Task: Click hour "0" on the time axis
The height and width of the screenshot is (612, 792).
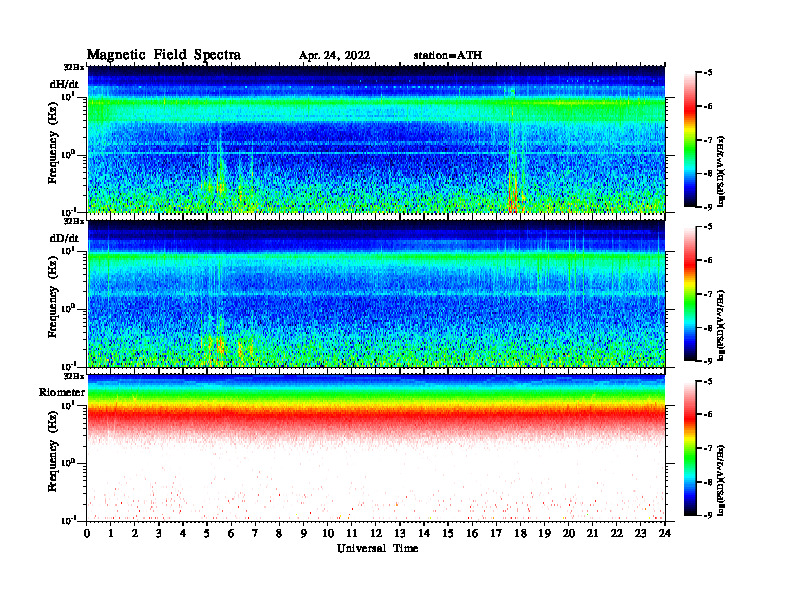Action: (x=87, y=534)
